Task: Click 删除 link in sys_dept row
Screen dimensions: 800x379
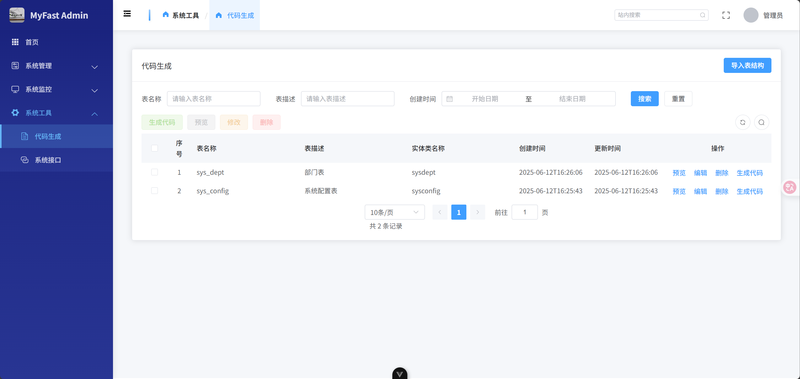Action: [722, 173]
